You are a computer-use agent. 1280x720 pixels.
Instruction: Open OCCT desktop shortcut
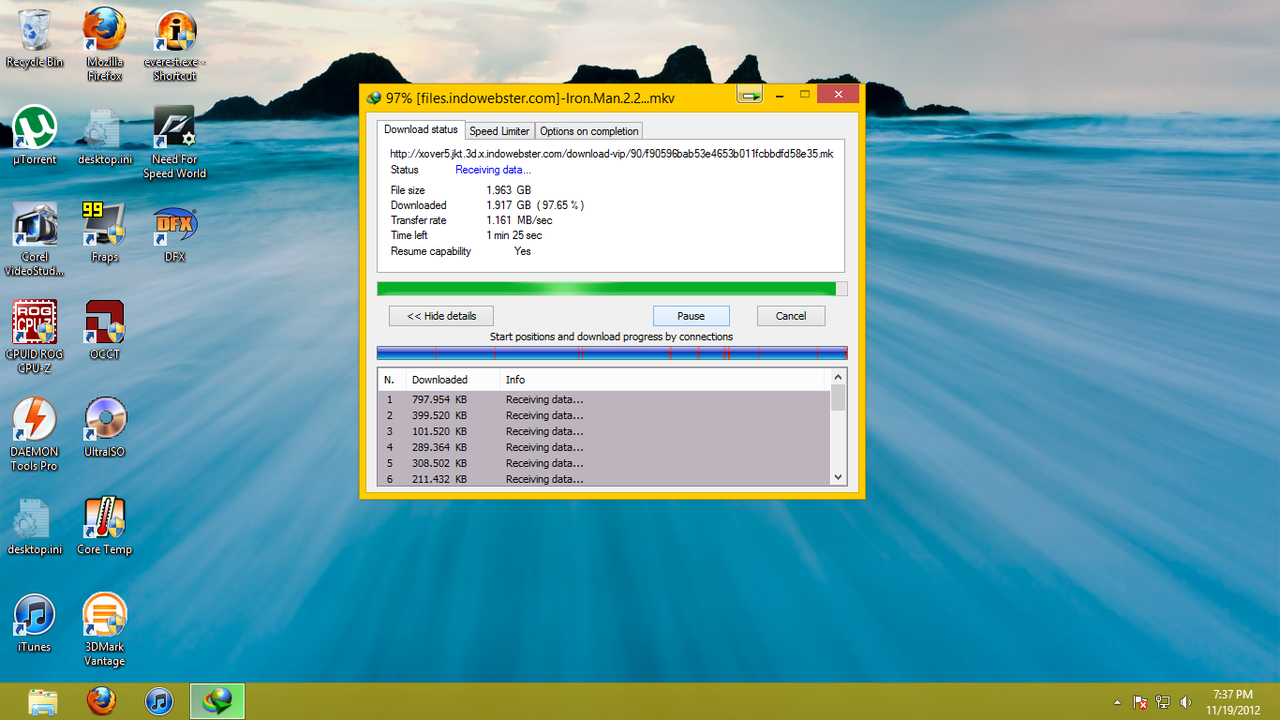[104, 330]
